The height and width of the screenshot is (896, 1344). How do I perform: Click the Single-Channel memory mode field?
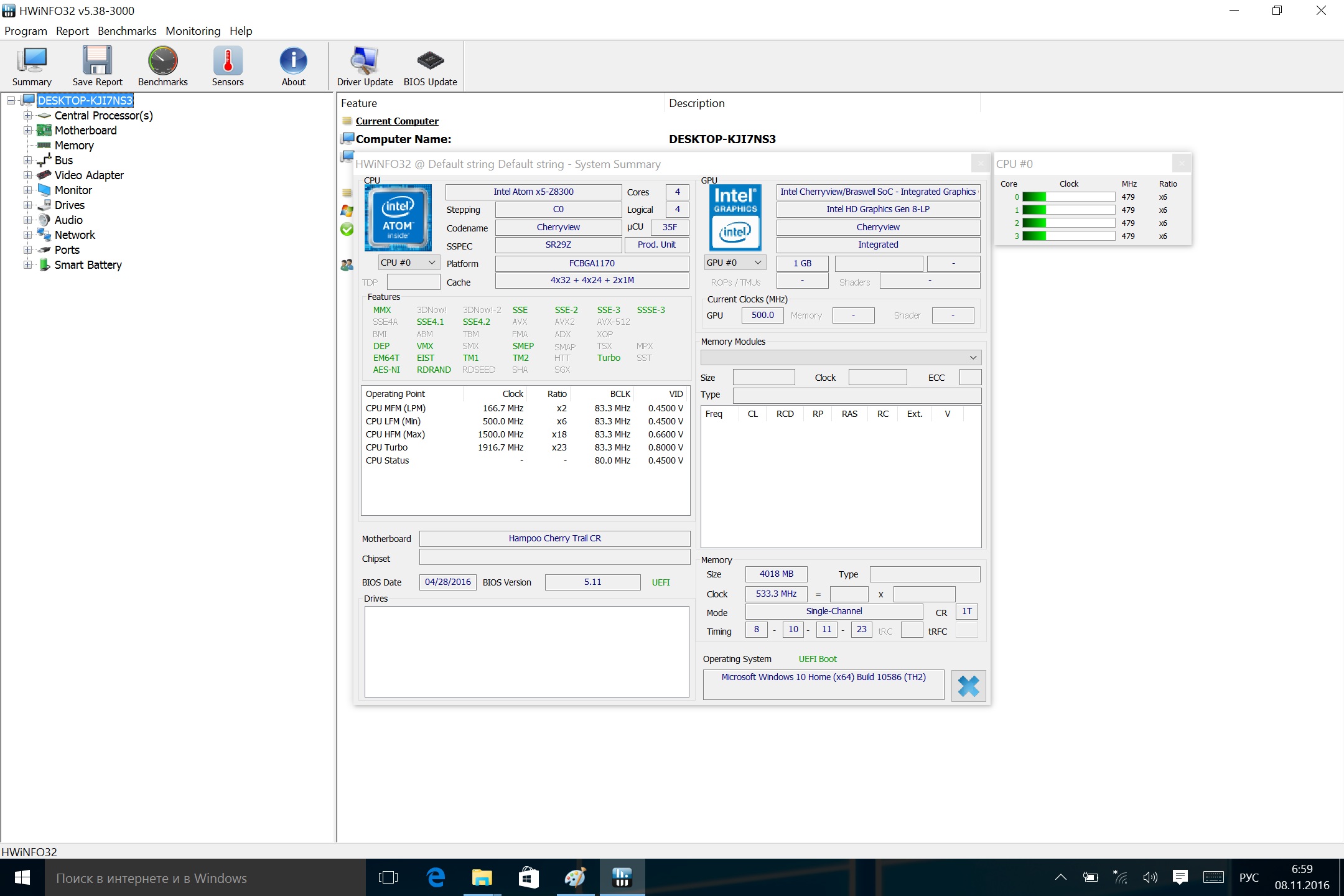pyautogui.click(x=834, y=611)
